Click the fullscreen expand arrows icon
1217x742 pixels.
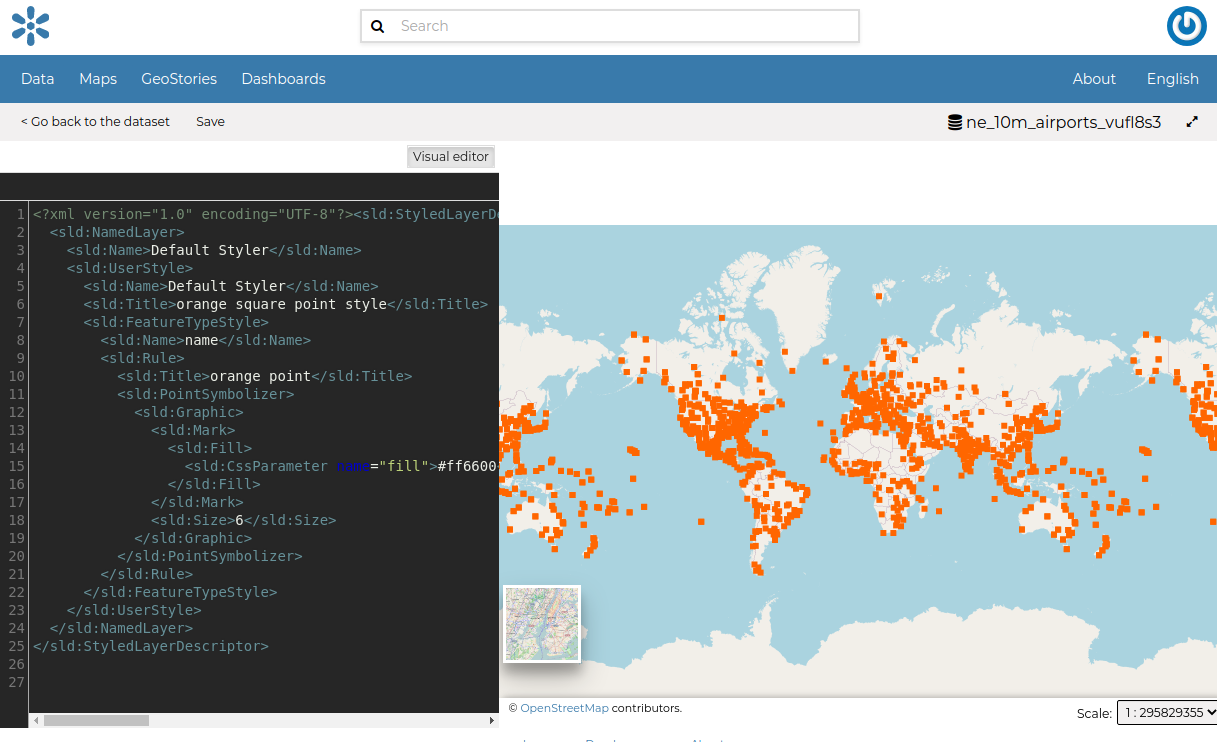pos(1193,121)
